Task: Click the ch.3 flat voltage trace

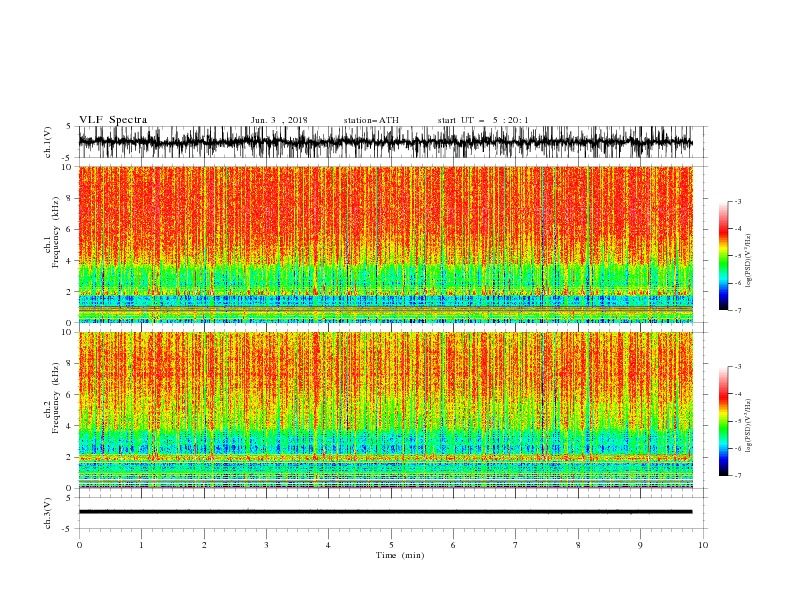Action: [x=385, y=512]
